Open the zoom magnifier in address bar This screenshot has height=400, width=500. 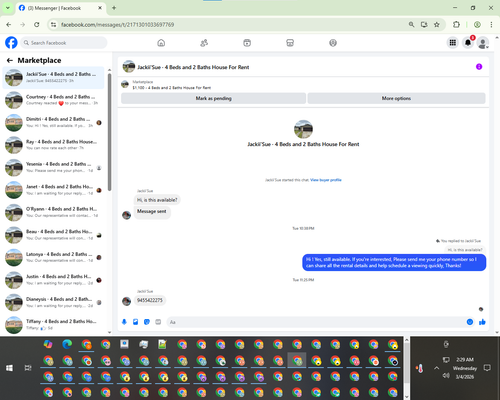point(411,24)
